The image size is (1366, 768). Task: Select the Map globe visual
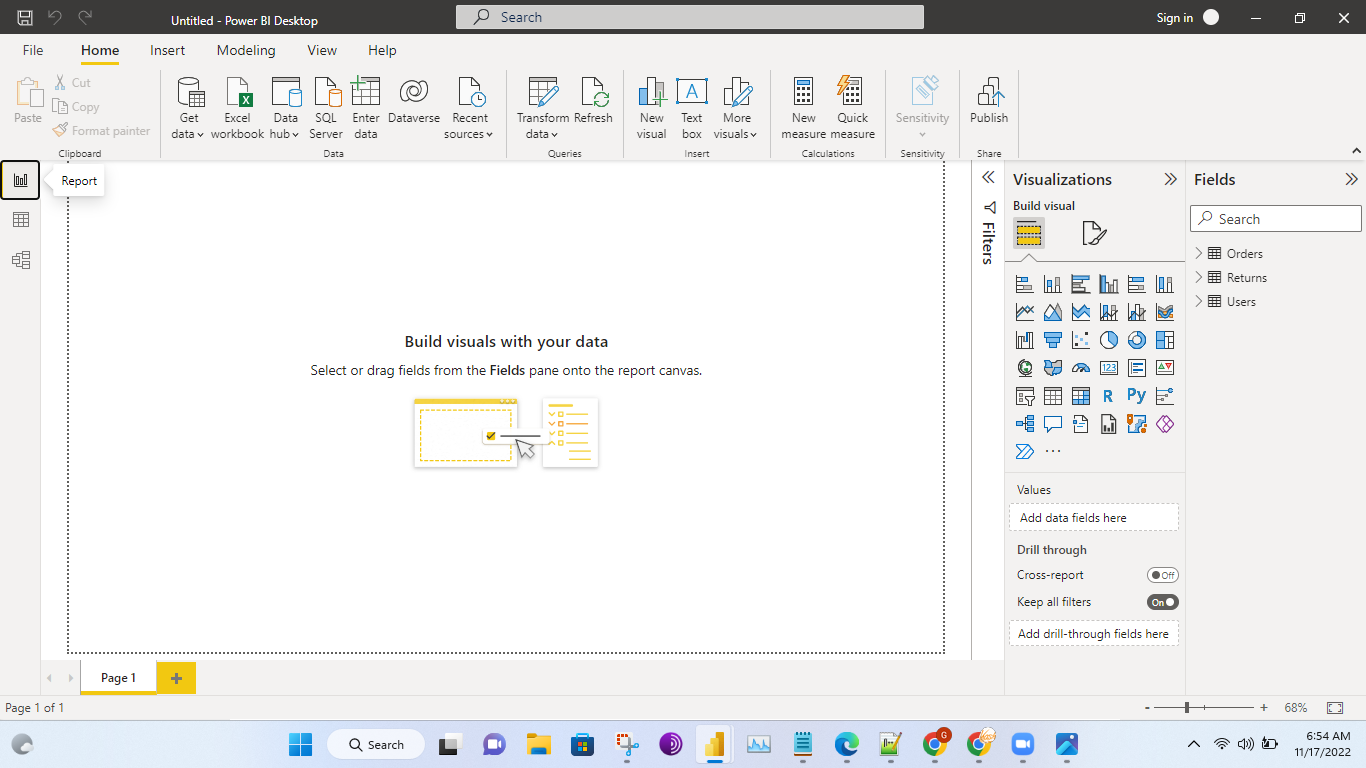(1024, 368)
